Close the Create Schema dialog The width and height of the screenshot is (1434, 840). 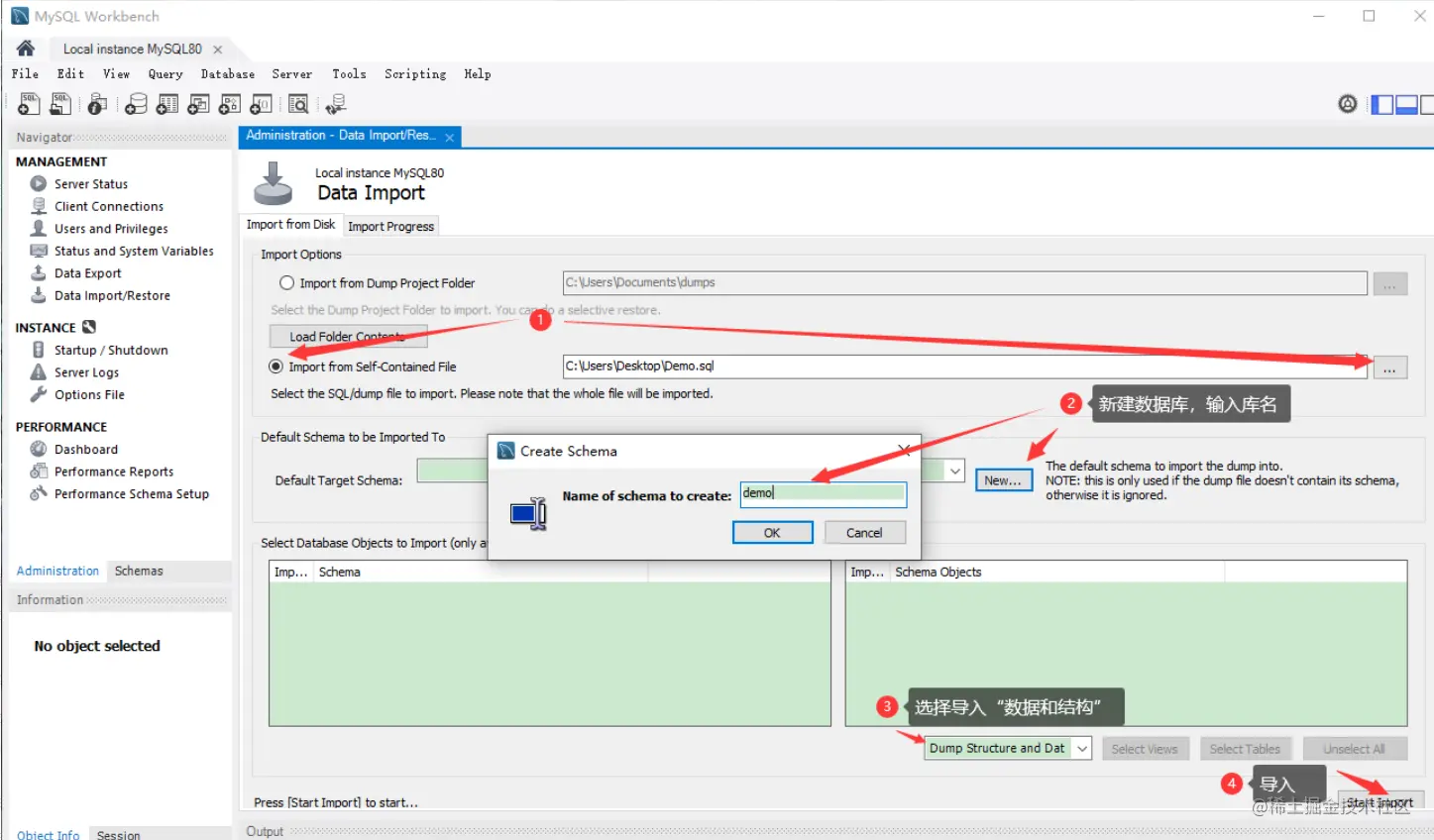coord(904,450)
